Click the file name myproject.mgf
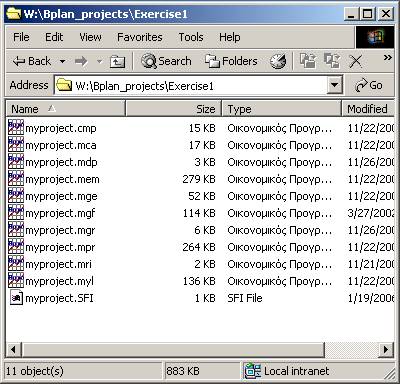 pos(60,213)
